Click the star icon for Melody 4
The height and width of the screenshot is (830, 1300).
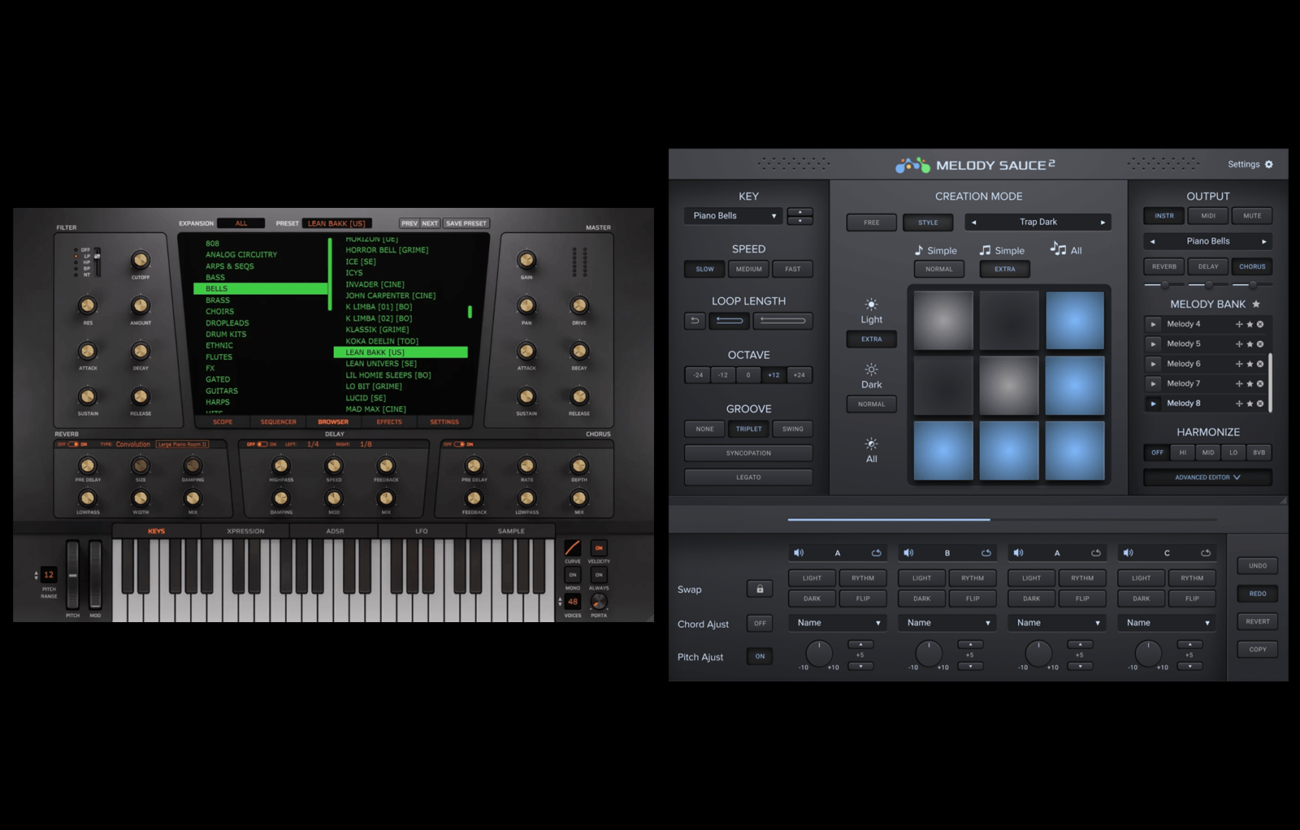click(1249, 324)
